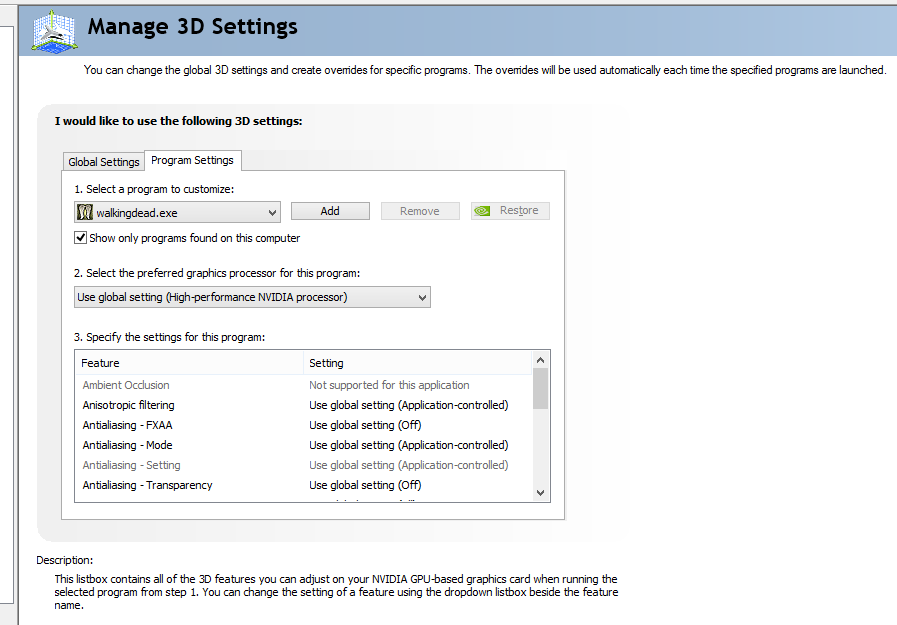Click the Manage 3D Settings header icon

click(x=54, y=31)
